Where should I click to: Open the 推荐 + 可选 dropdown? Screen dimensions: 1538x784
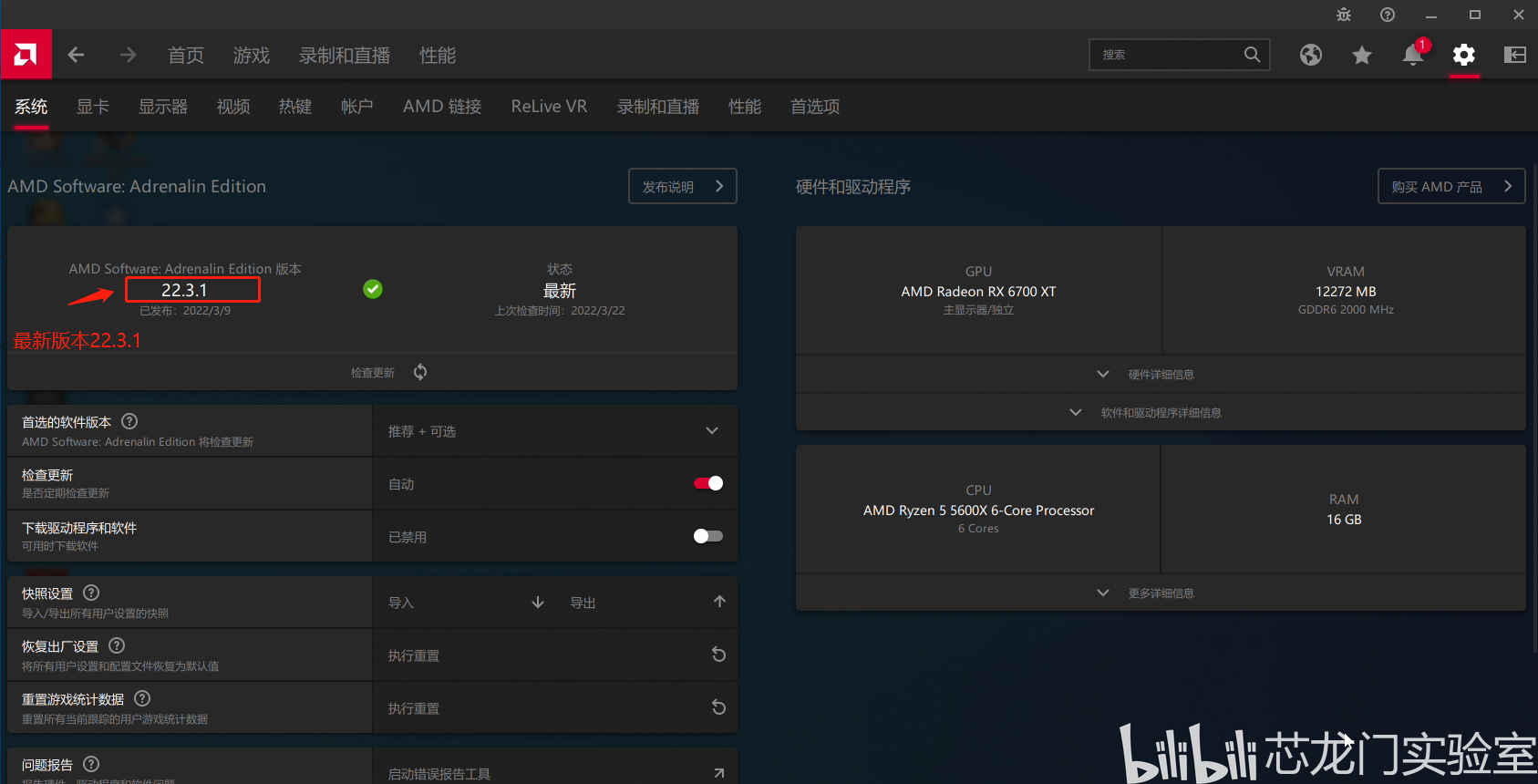[x=555, y=431]
